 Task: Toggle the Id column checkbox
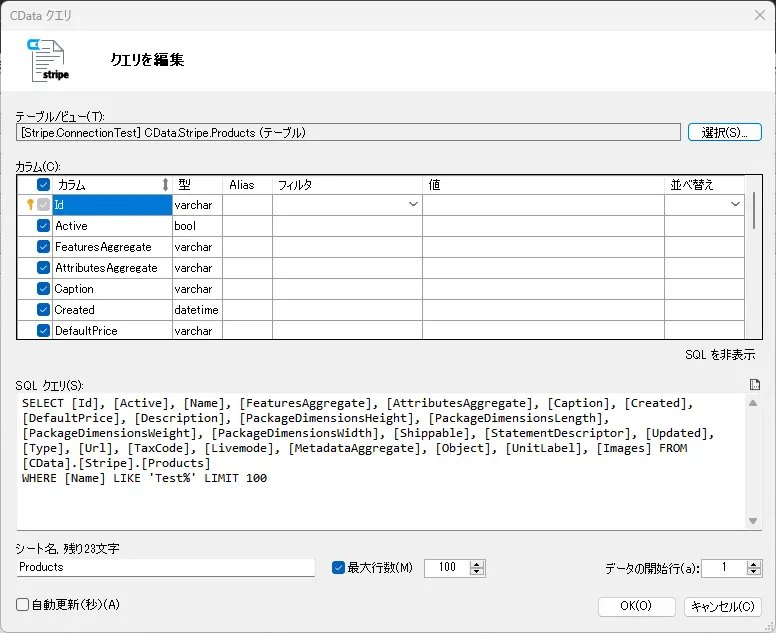coord(44,204)
